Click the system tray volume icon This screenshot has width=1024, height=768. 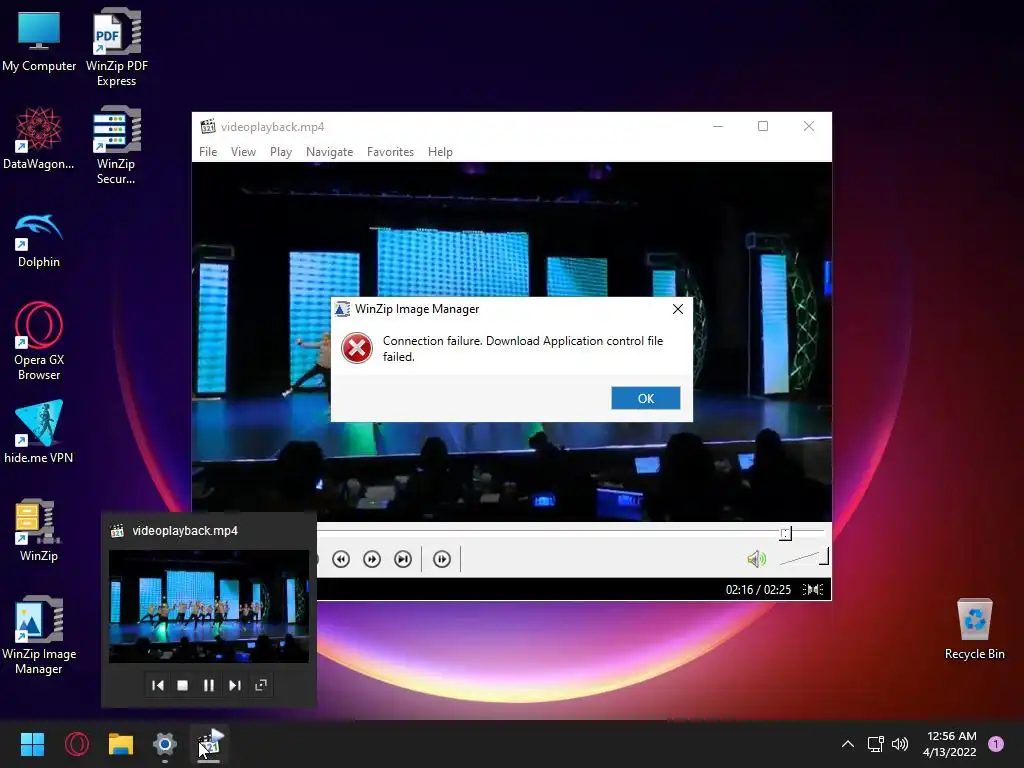[900, 744]
